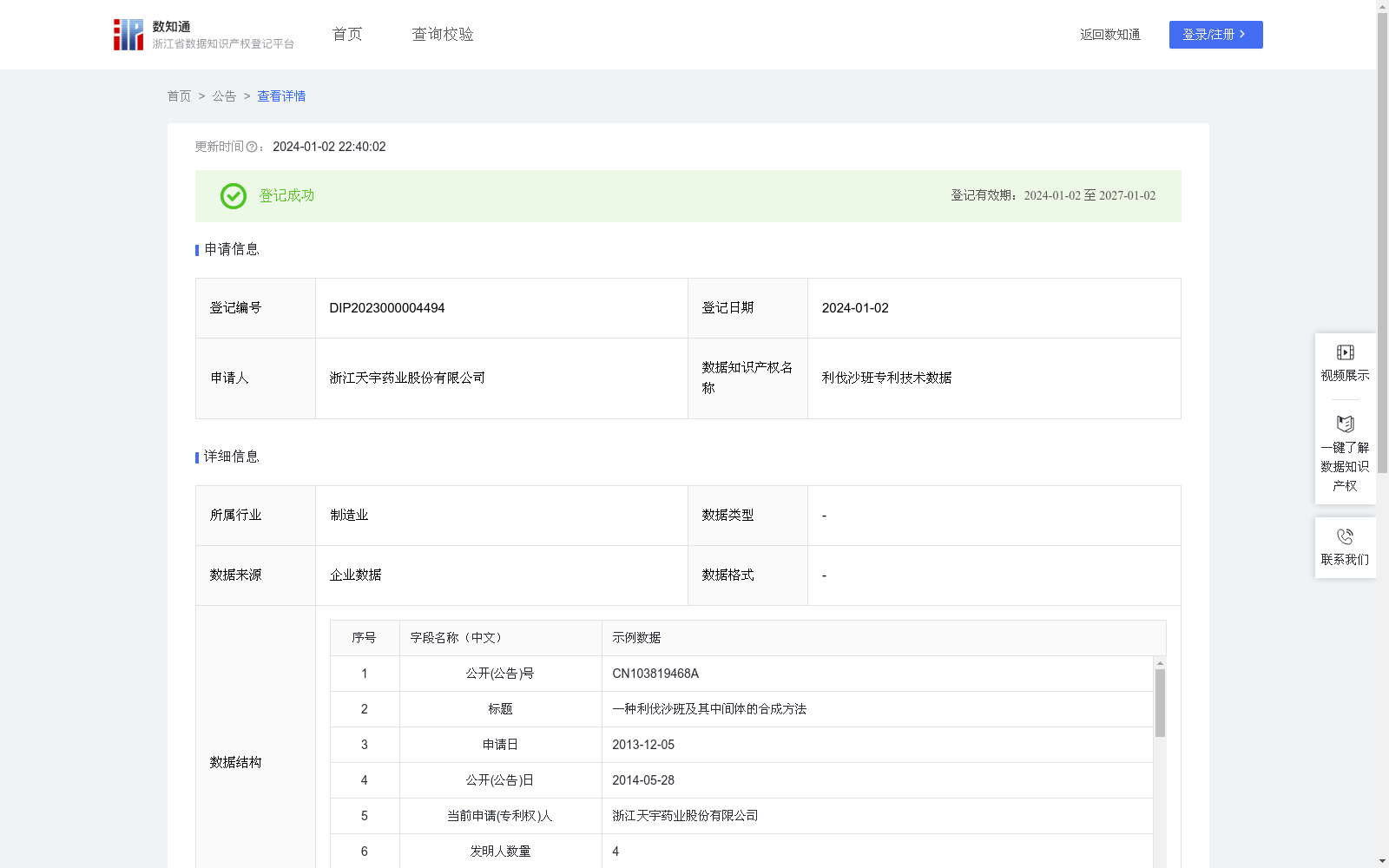Click the 公开(公告)号 field name cell
Screen dimensions: 1389x868
(x=500, y=674)
